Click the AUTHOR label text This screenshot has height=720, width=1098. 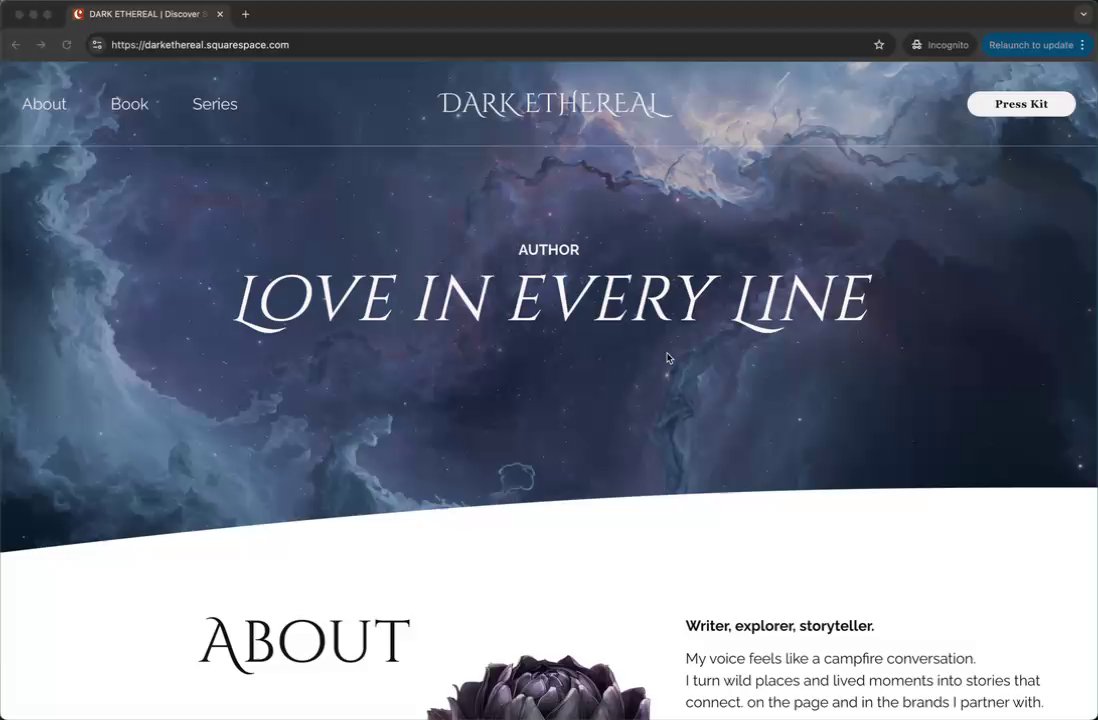[x=549, y=250]
